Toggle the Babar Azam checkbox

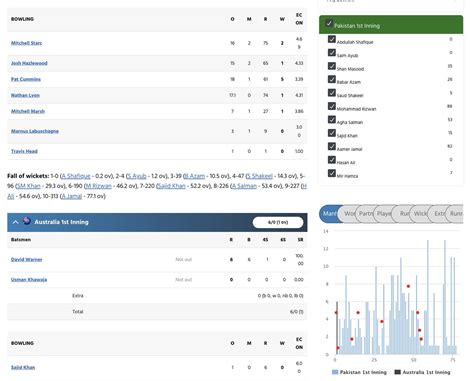[331, 79]
